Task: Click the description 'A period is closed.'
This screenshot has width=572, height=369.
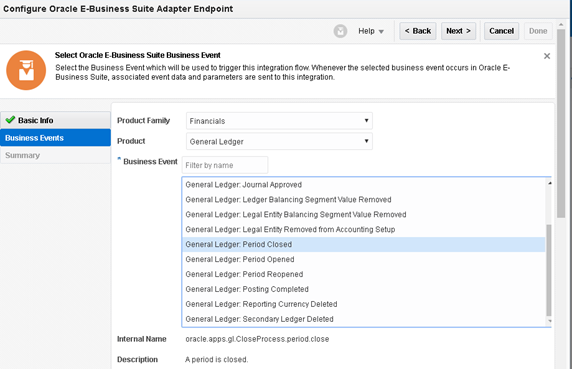Action: (216, 360)
